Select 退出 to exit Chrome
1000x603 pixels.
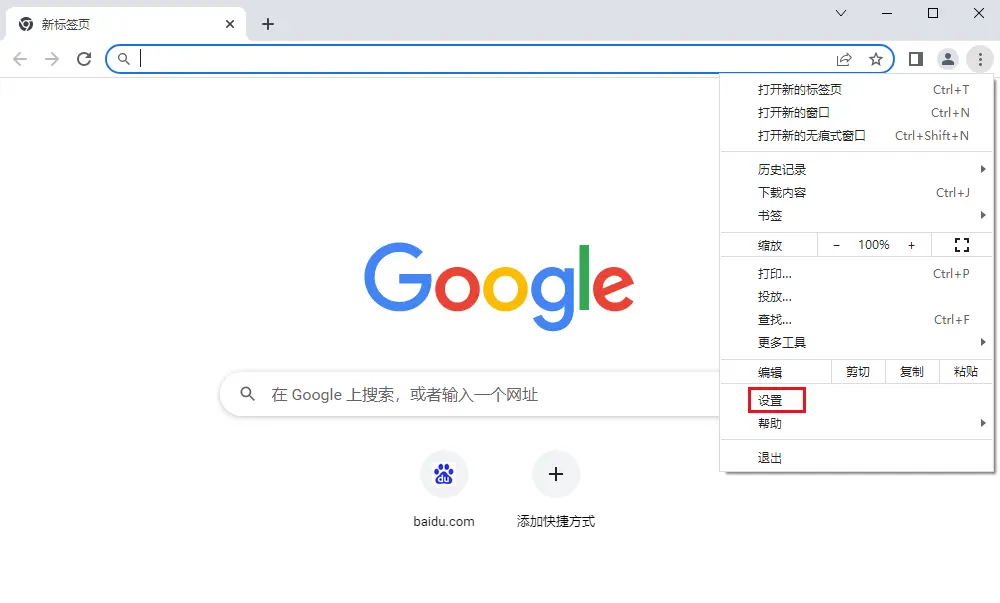click(857, 458)
